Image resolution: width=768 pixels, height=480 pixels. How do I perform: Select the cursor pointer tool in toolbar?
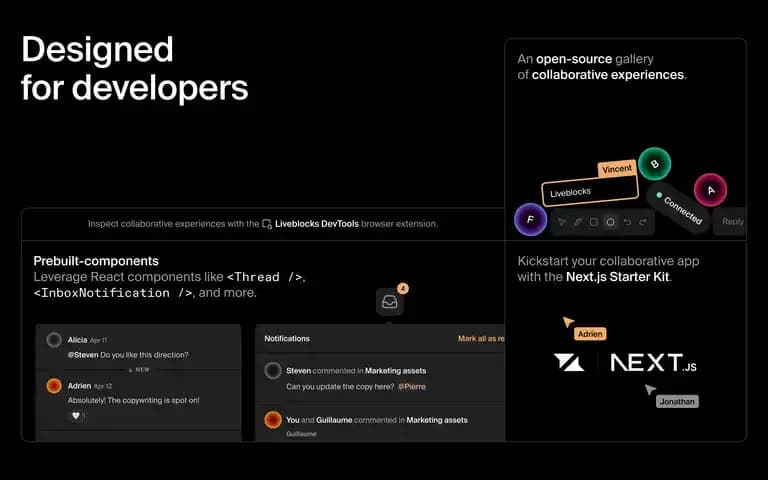click(x=562, y=222)
